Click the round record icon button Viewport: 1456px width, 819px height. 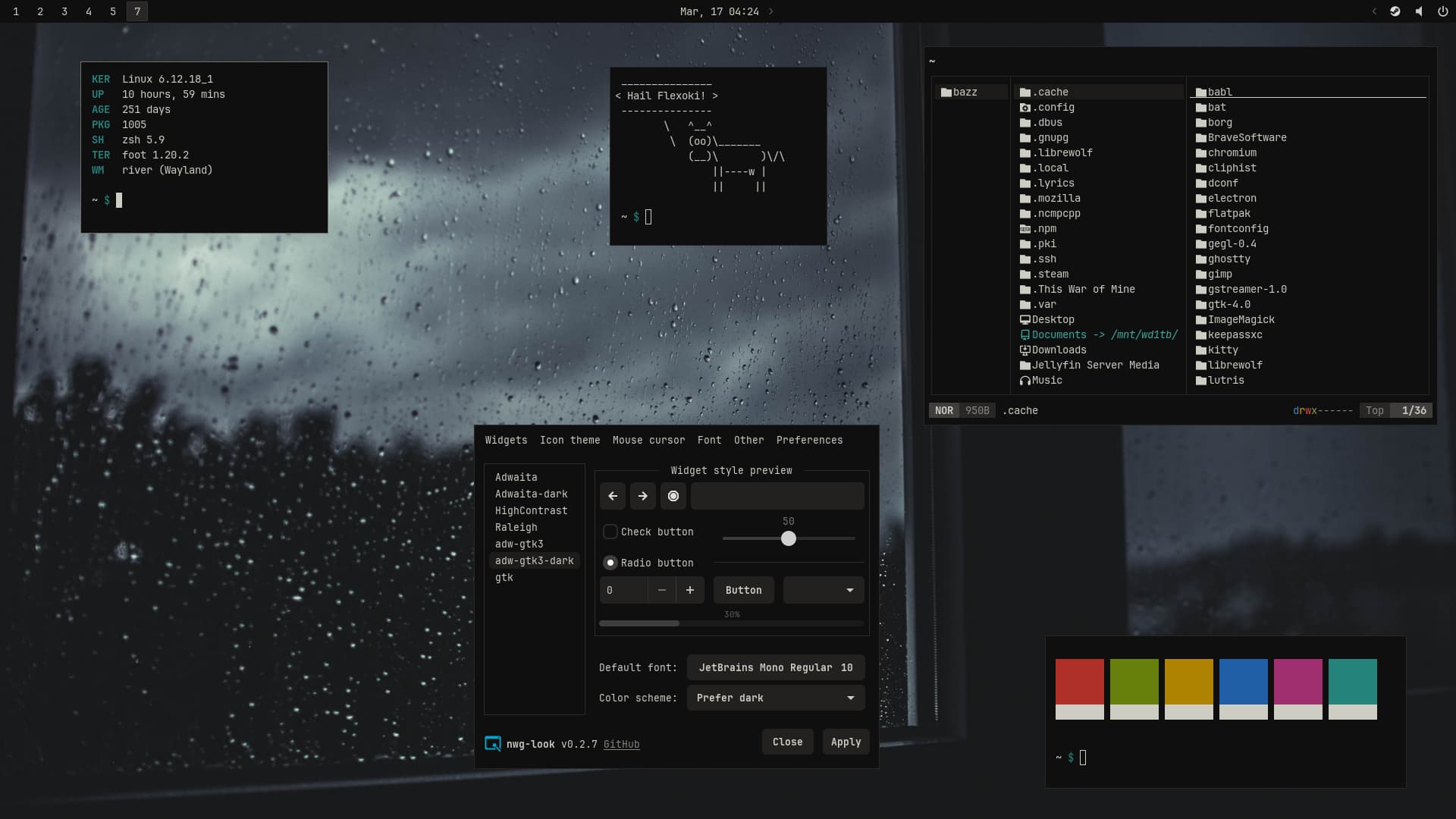coord(673,496)
